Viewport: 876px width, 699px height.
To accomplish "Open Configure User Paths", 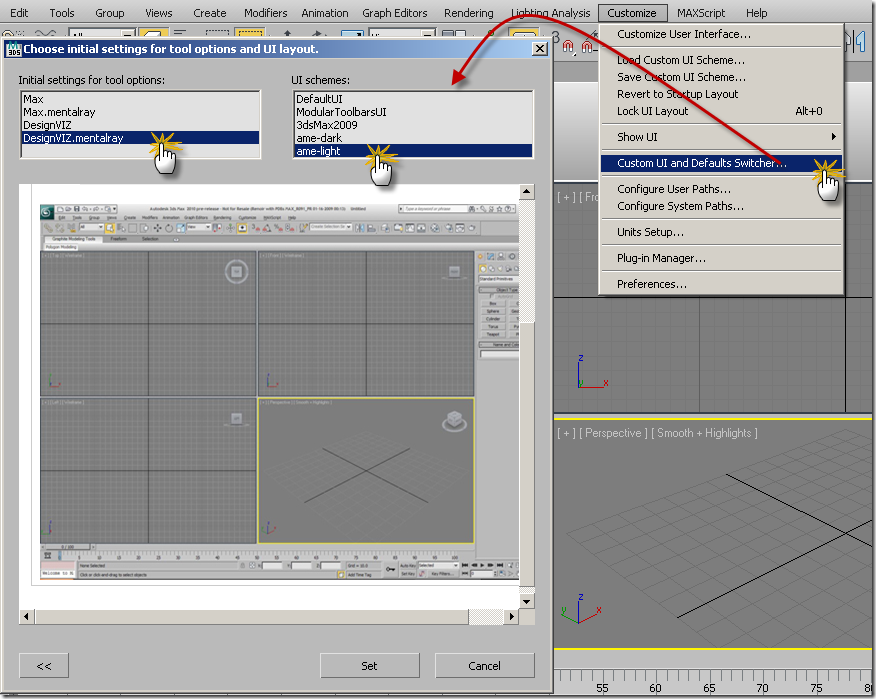I will [x=721, y=189].
